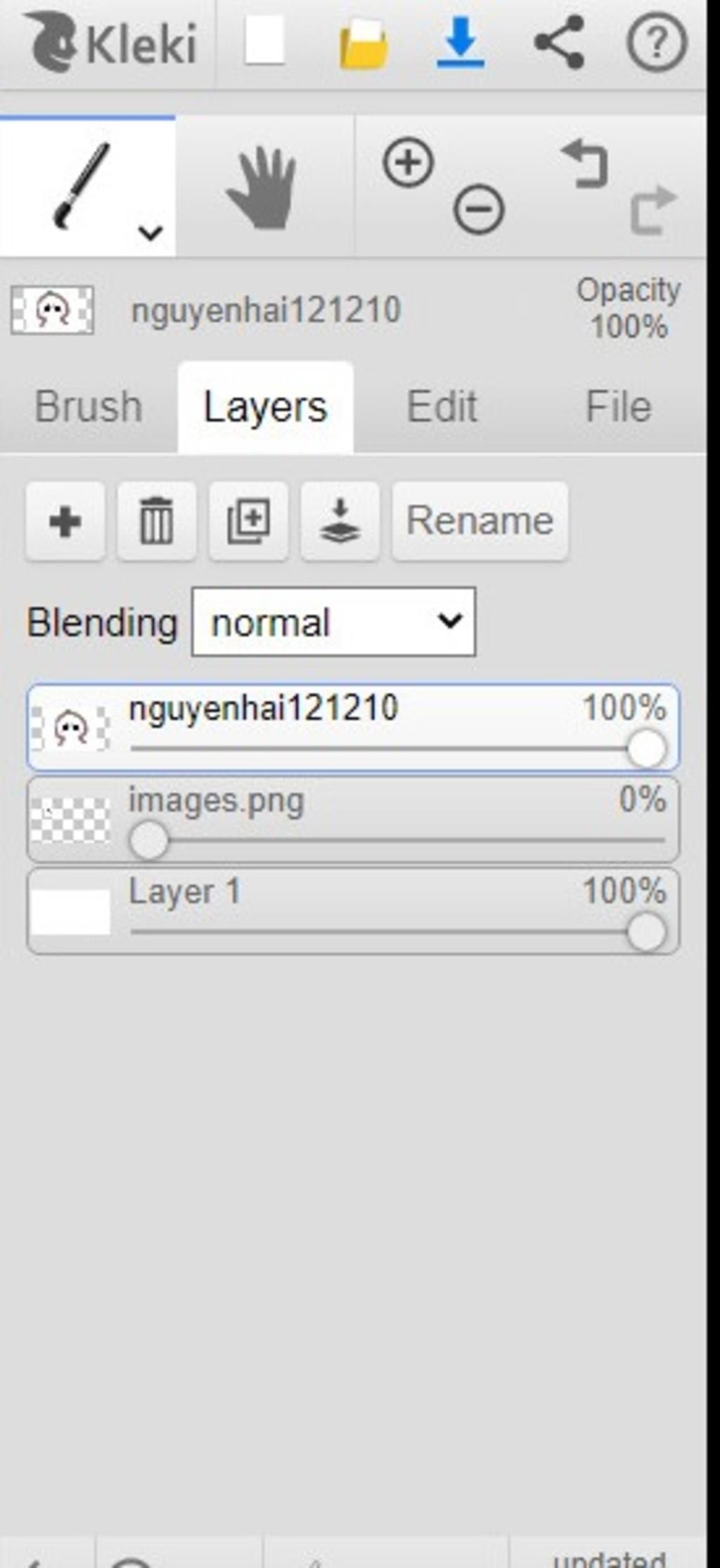This screenshot has height=1568, width=720.
Task: Select the Hand pan tool
Action: [x=262, y=187]
